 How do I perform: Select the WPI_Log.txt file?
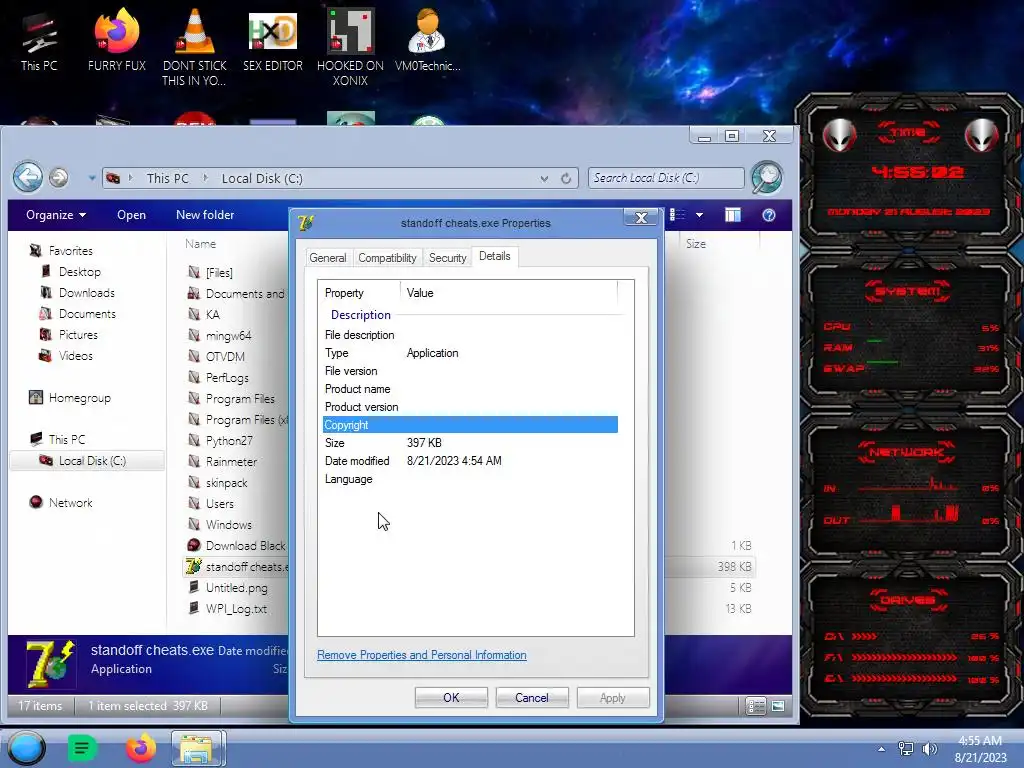(236, 608)
